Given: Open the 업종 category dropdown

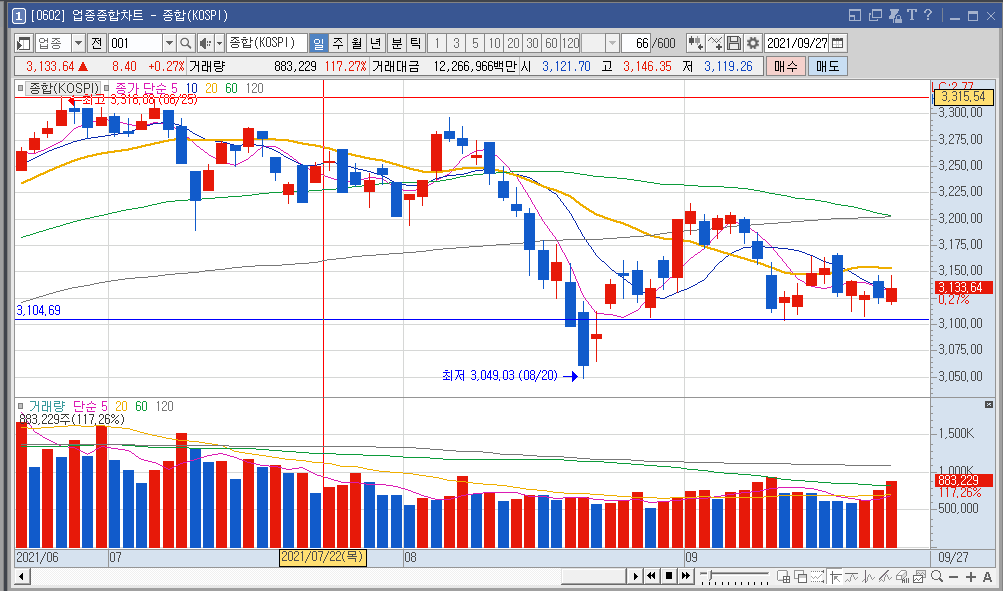Looking at the screenshot, I should point(78,43).
